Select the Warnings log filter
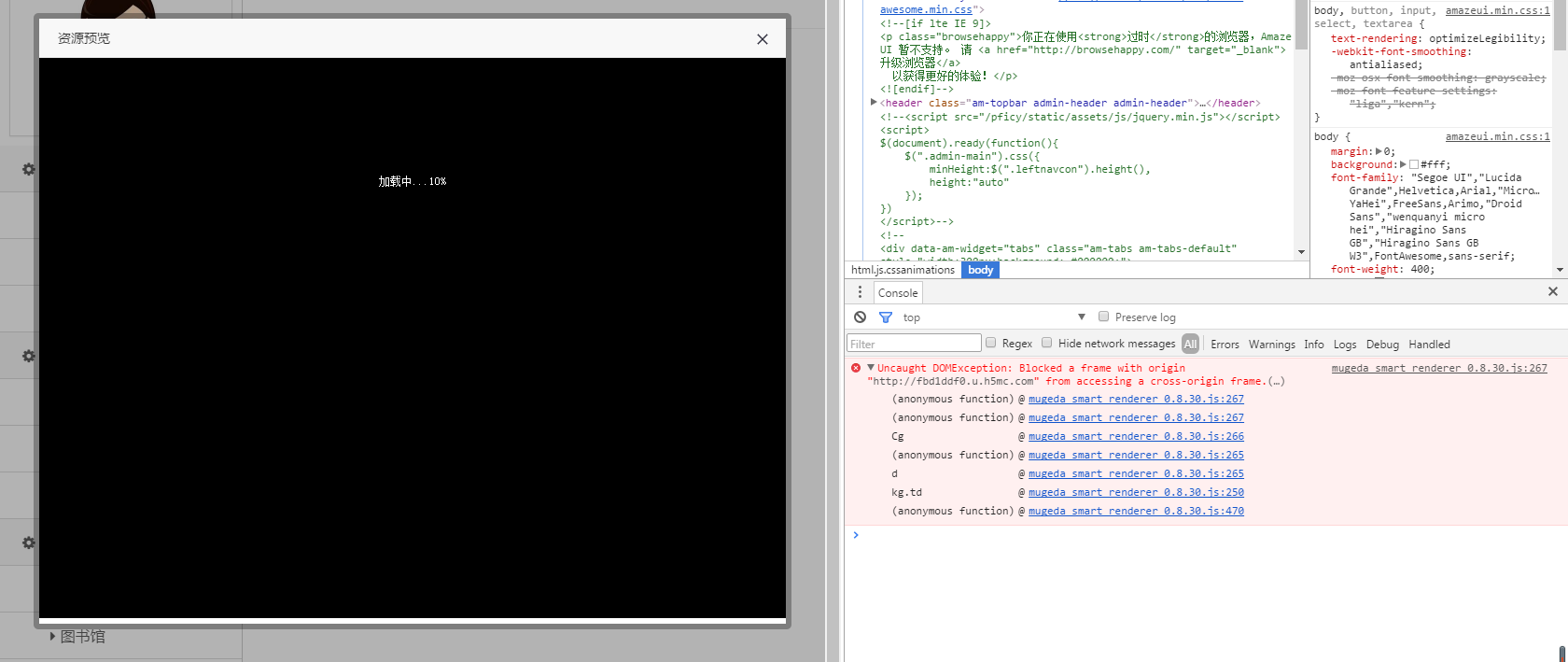1568x662 pixels. point(1272,345)
